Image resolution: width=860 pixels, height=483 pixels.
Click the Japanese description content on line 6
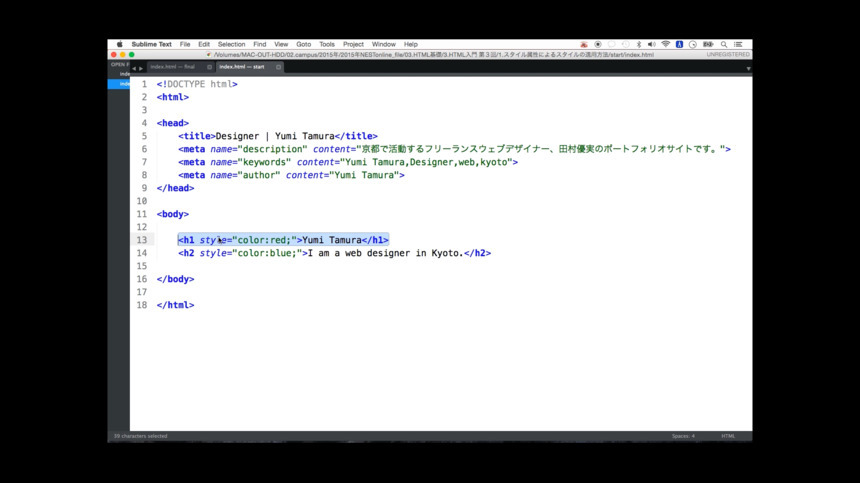pyautogui.click(x=541, y=149)
